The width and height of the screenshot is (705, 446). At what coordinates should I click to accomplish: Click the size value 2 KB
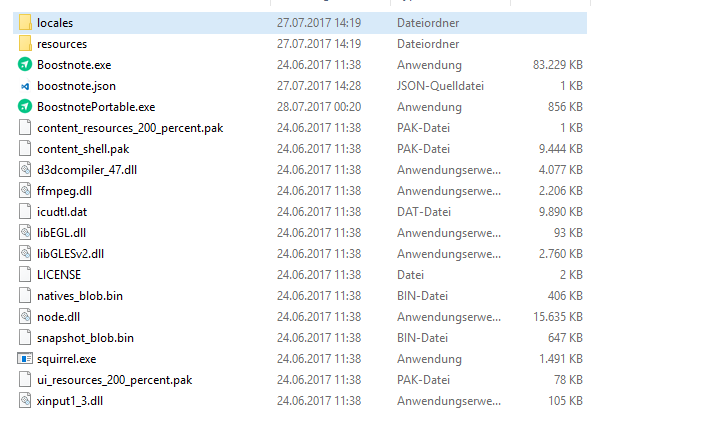pos(571,275)
